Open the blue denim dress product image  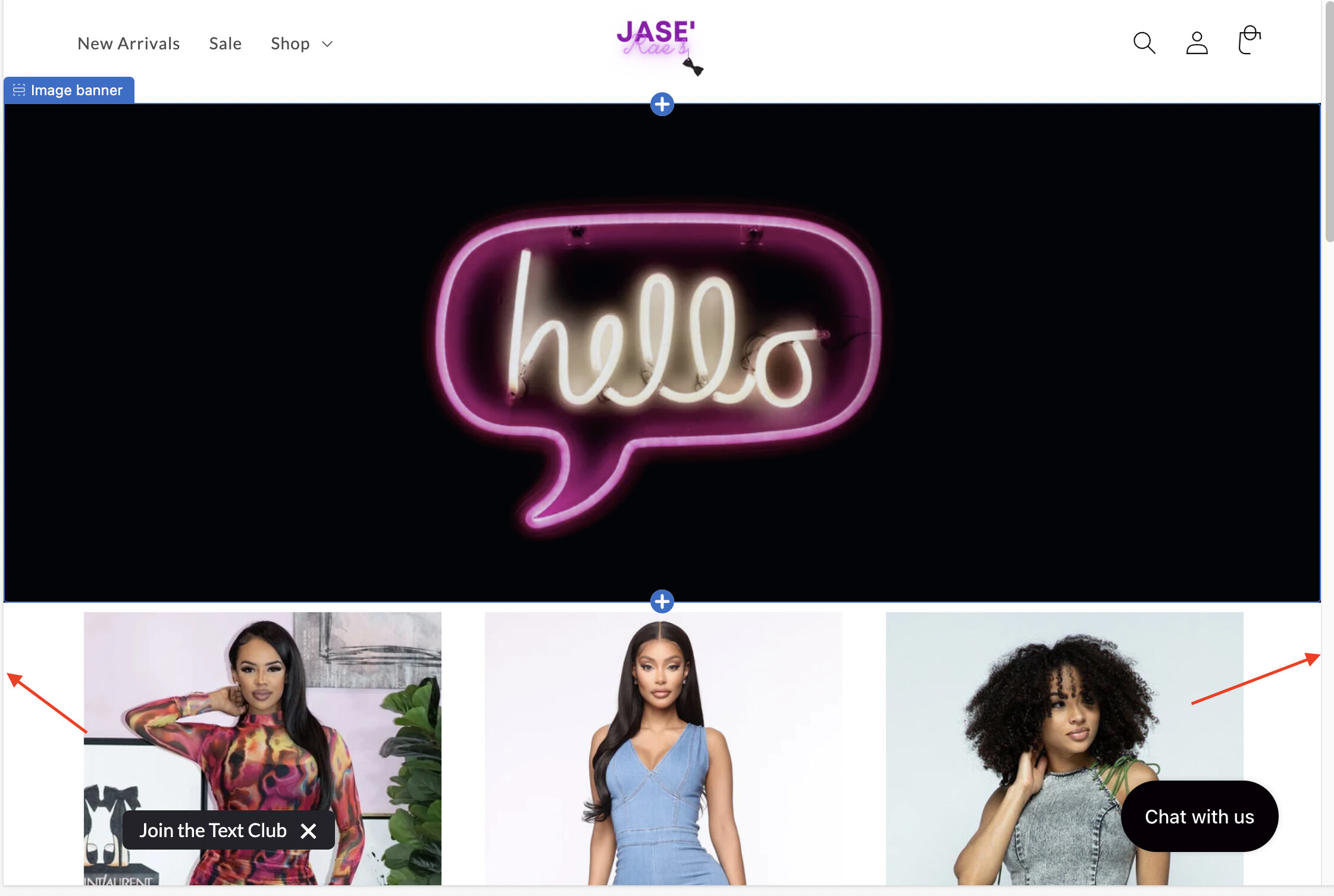(663, 748)
